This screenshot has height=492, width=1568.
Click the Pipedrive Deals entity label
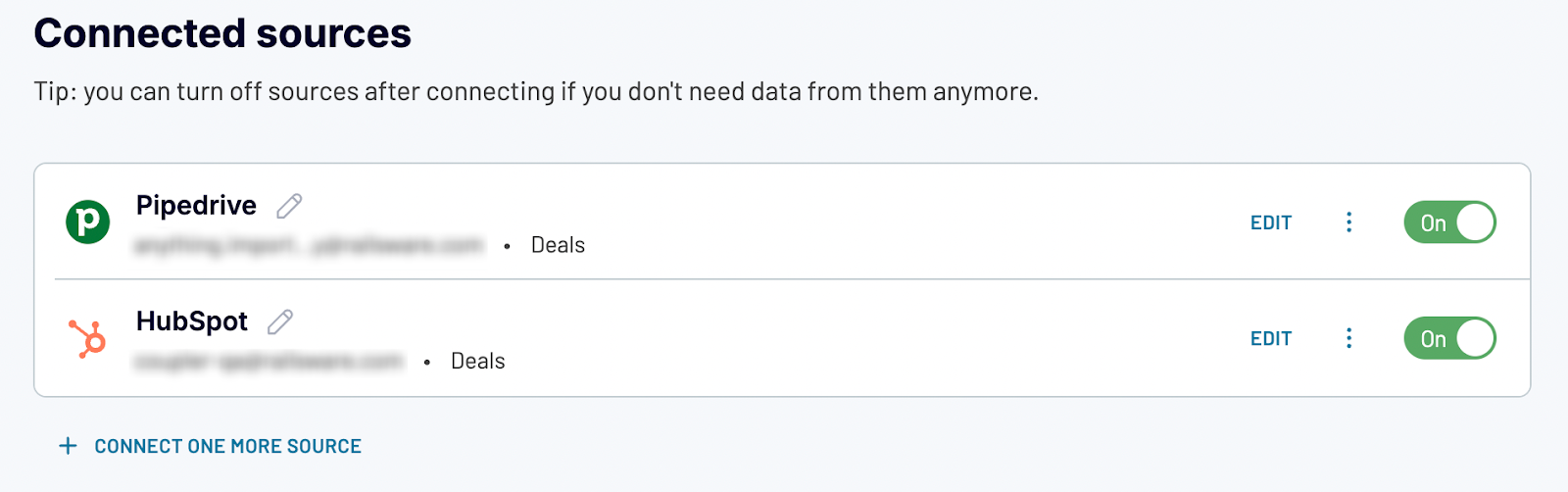coord(558,245)
